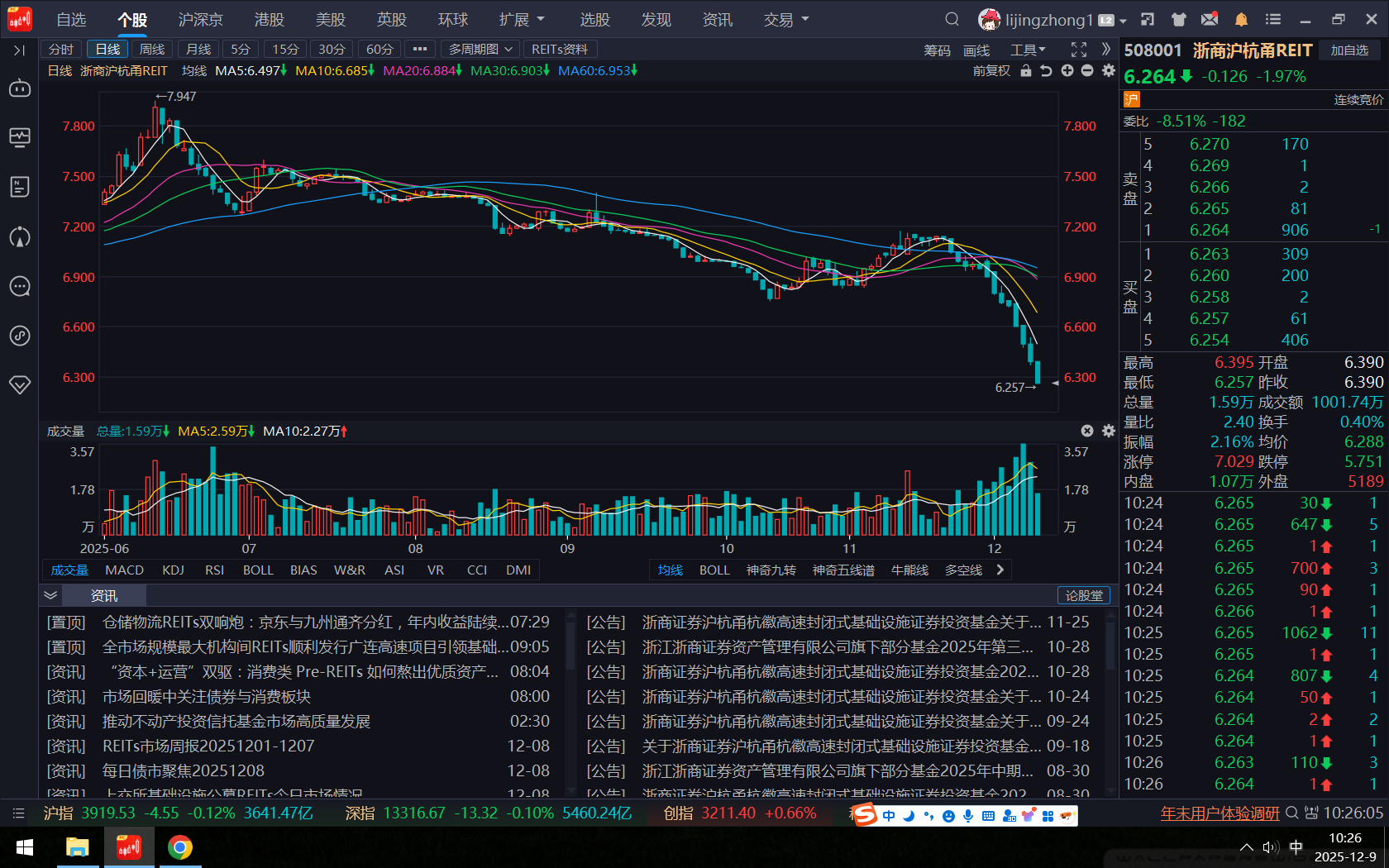Go to the 港股 tab
Image resolution: width=1389 pixels, height=868 pixels.
(x=270, y=19)
